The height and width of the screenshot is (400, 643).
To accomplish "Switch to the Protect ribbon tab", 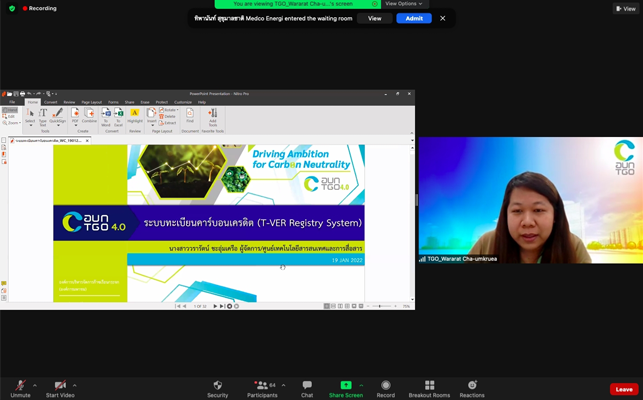I will pos(162,102).
